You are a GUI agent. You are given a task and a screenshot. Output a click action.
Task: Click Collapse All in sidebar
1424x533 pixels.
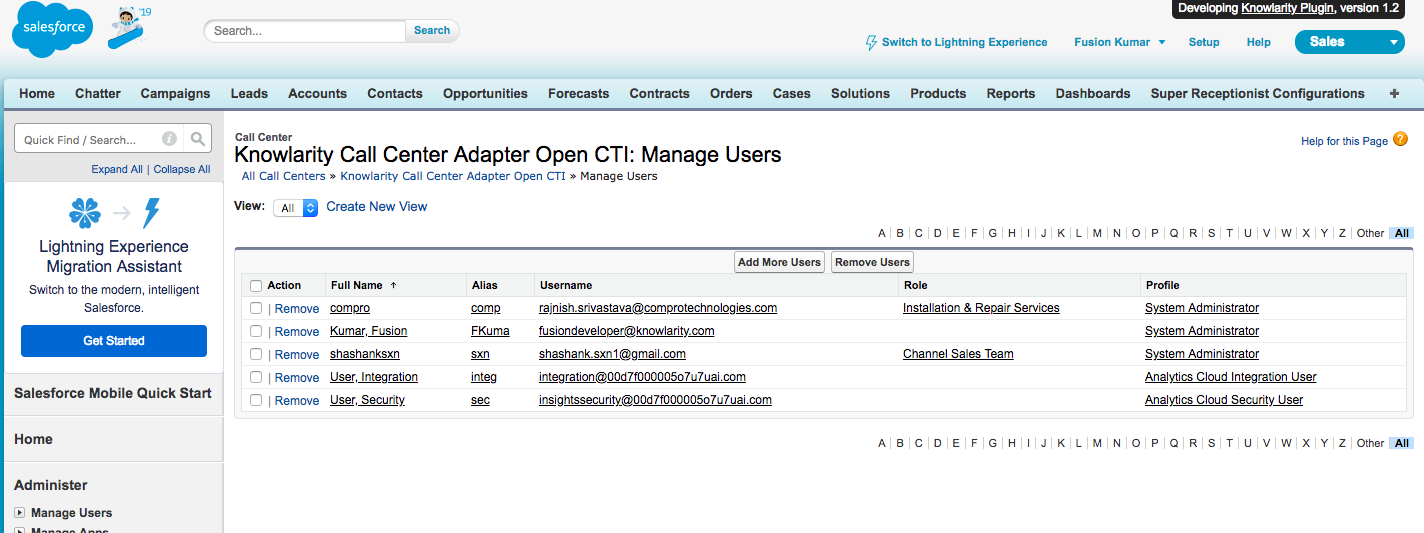(182, 169)
